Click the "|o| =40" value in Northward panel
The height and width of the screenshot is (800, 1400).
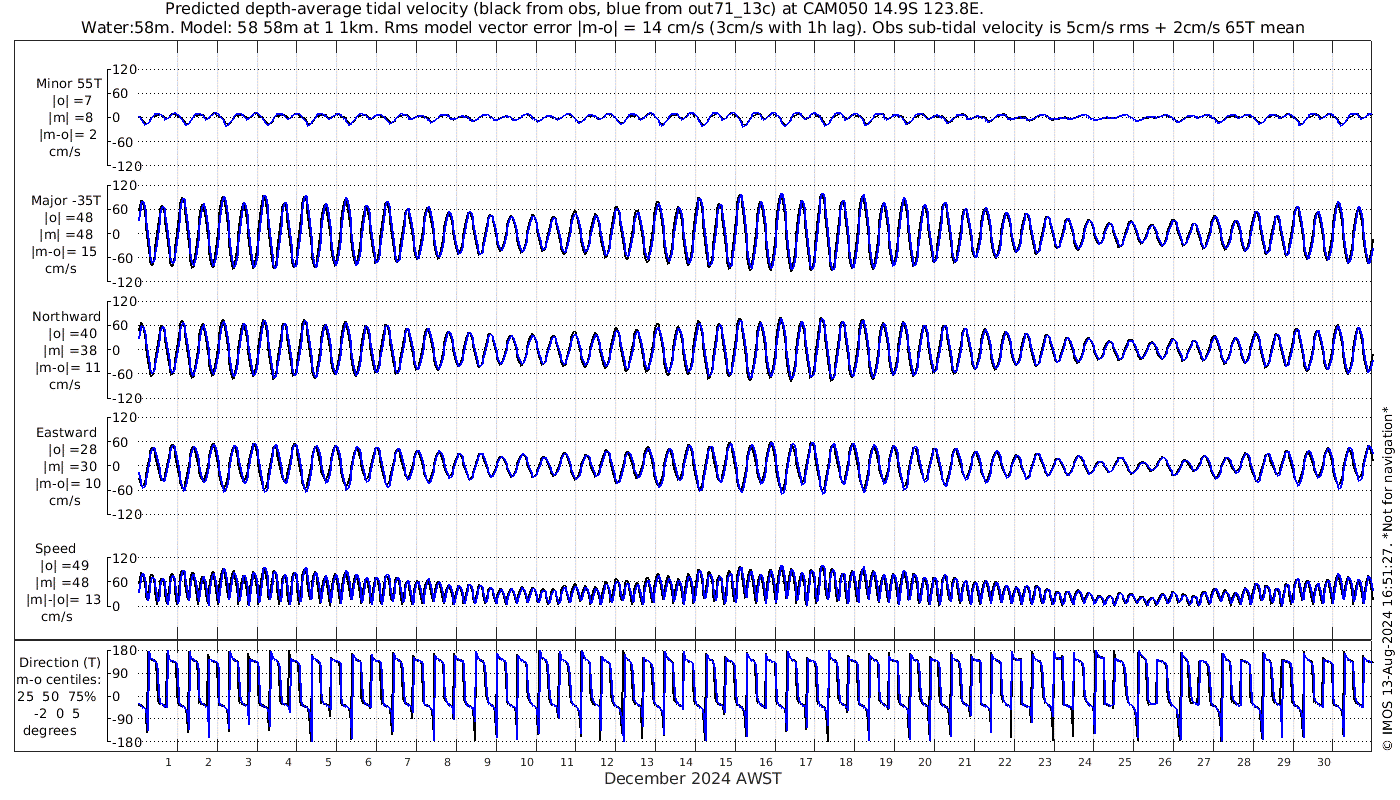(72, 334)
